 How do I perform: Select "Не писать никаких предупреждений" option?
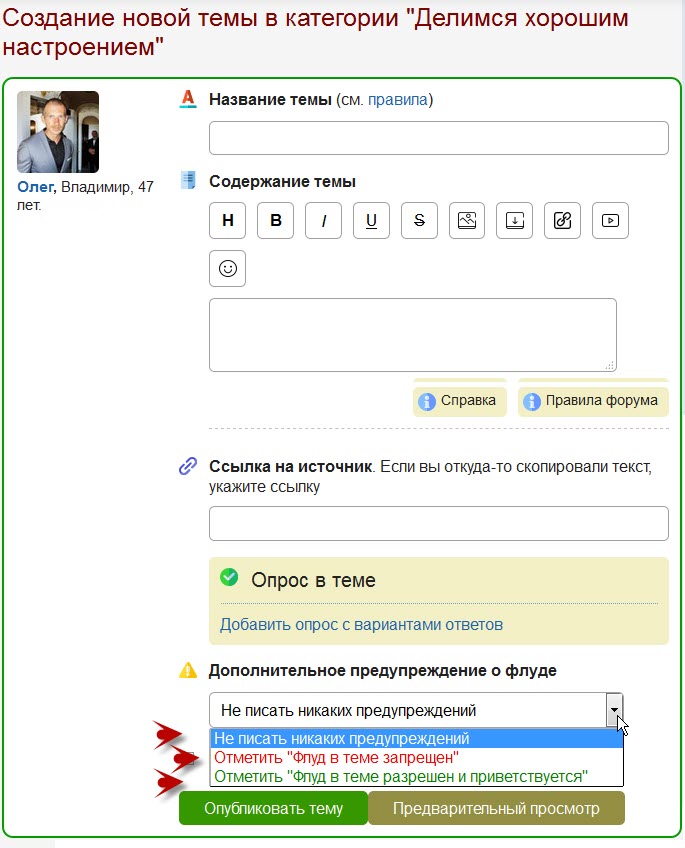click(x=342, y=738)
